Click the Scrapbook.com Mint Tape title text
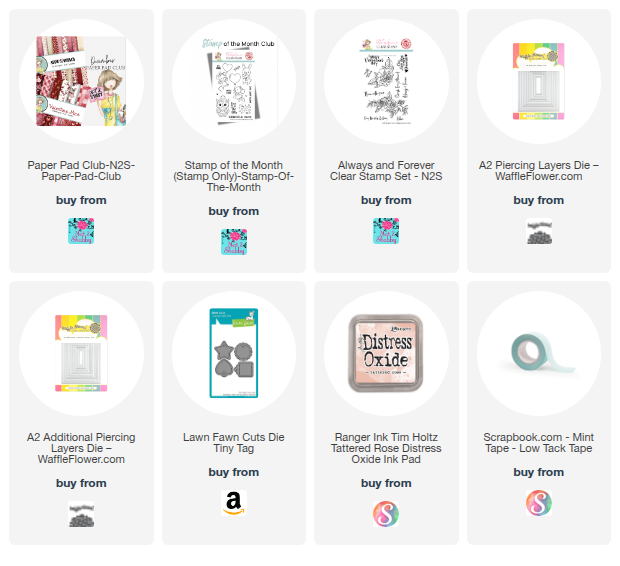The image size is (620, 566). [x=539, y=443]
